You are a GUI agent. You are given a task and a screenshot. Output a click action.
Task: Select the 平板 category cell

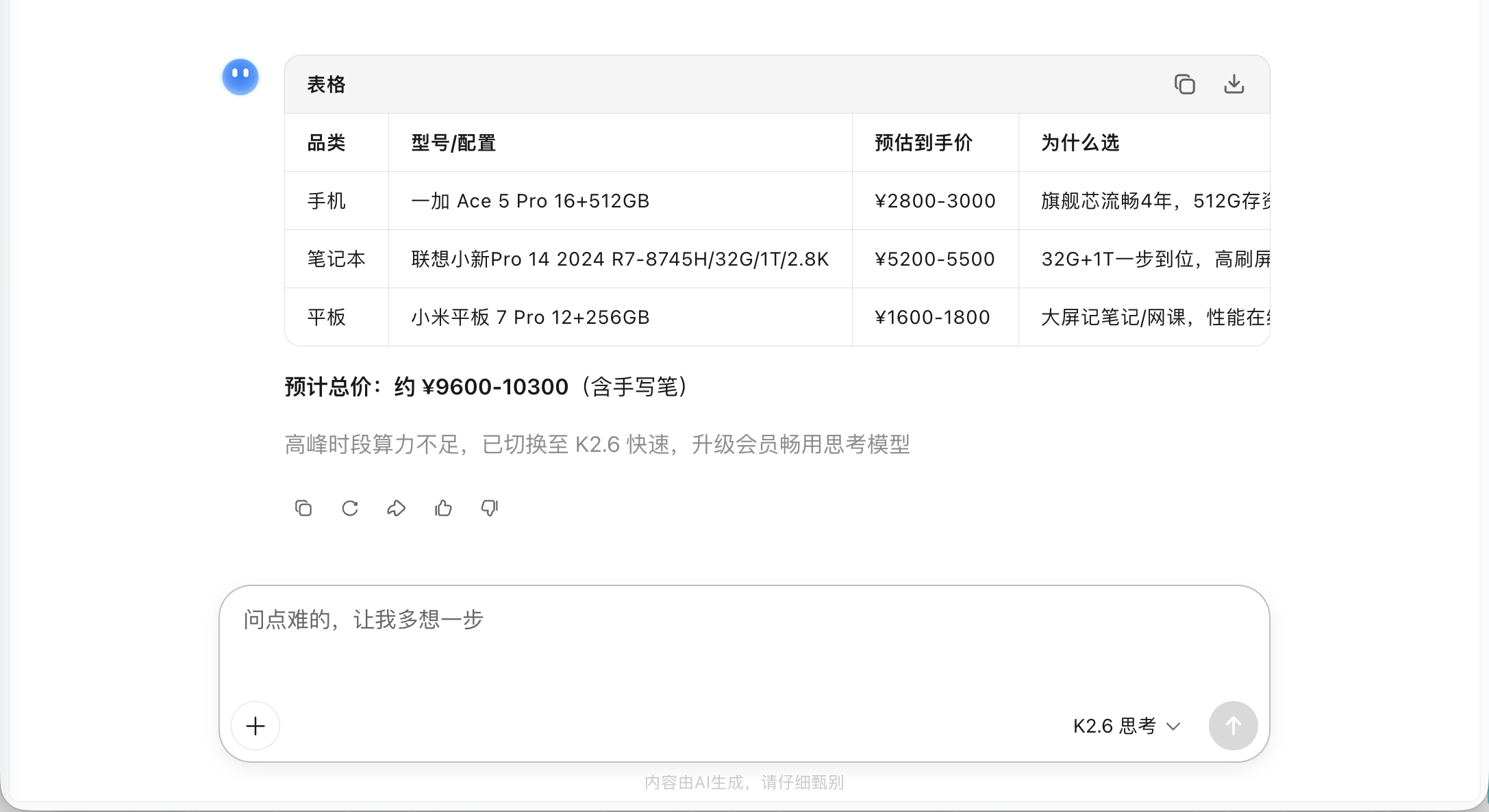[x=337, y=317]
